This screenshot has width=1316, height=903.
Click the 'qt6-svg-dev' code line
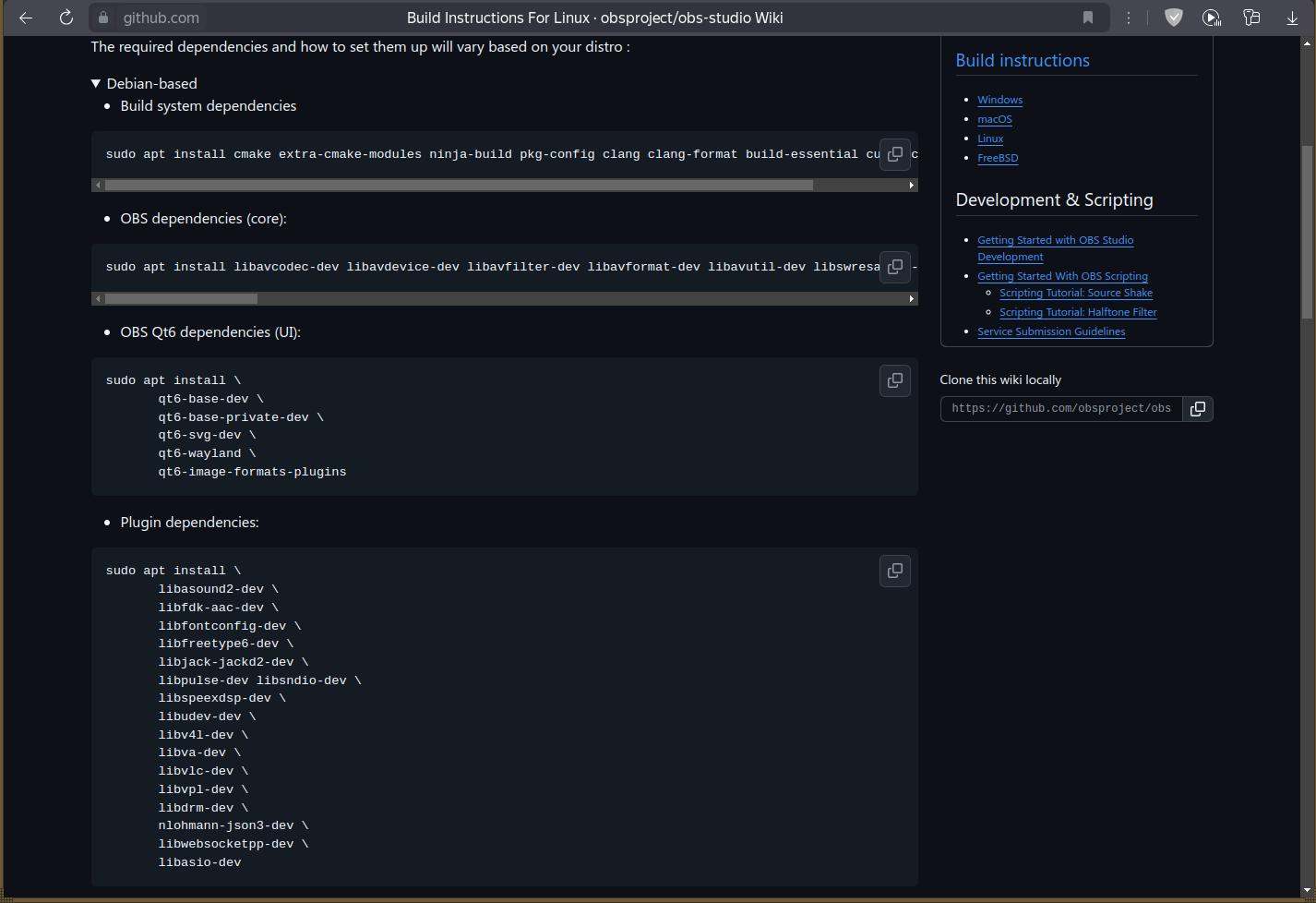pyautogui.click(x=207, y=435)
